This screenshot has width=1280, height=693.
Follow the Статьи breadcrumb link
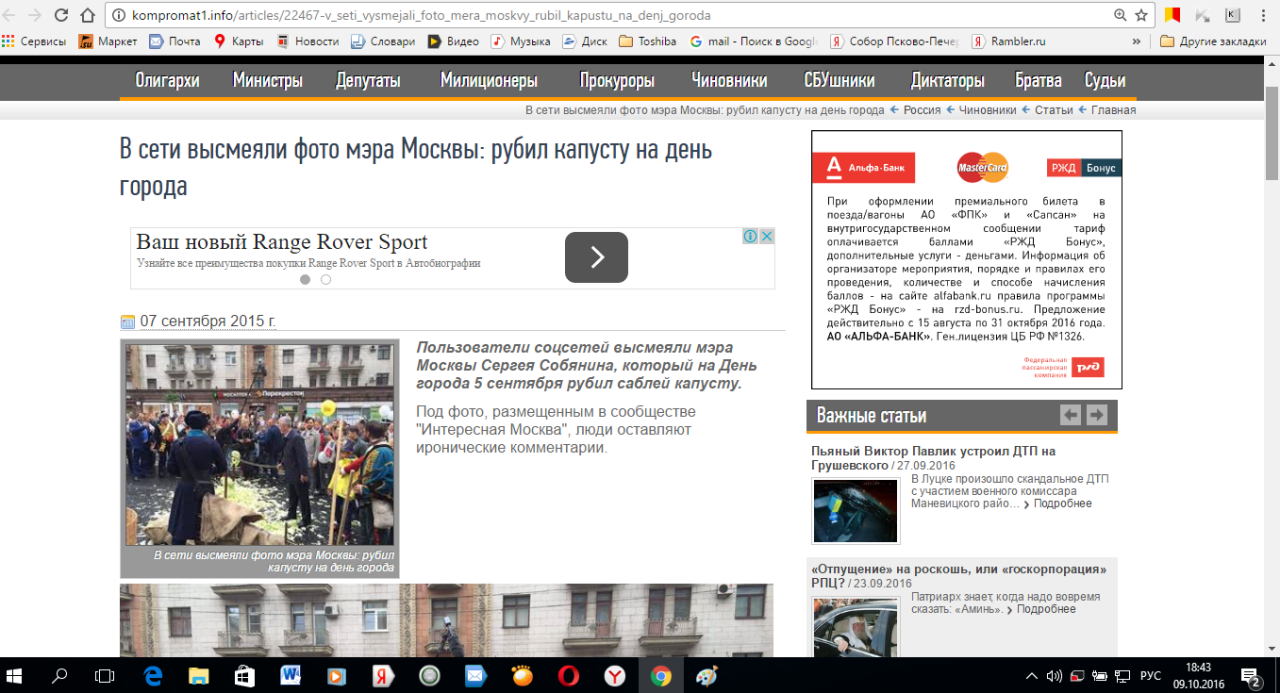[x=1054, y=110]
